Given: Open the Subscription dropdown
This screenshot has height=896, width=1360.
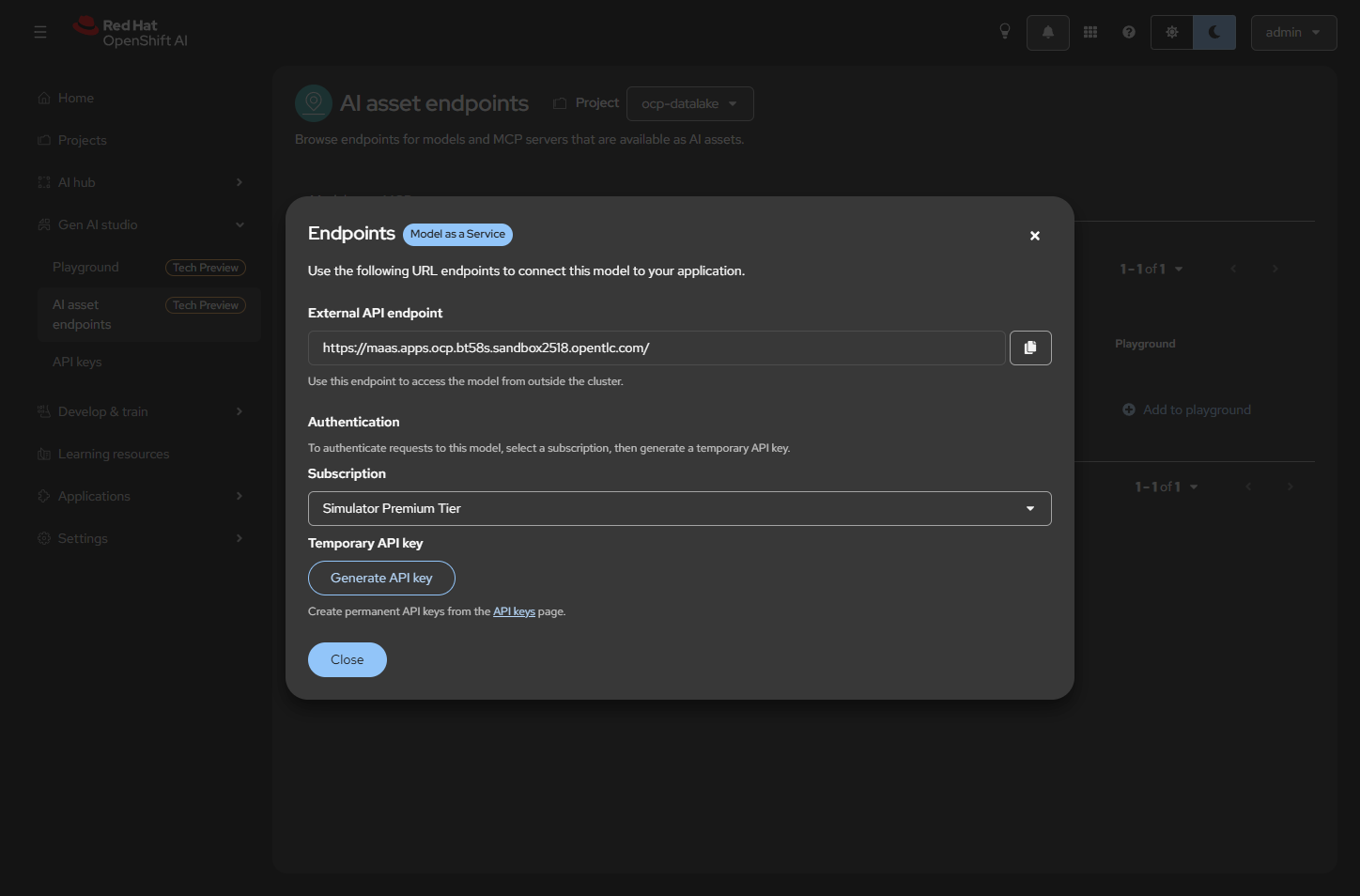Looking at the screenshot, I should coord(679,508).
